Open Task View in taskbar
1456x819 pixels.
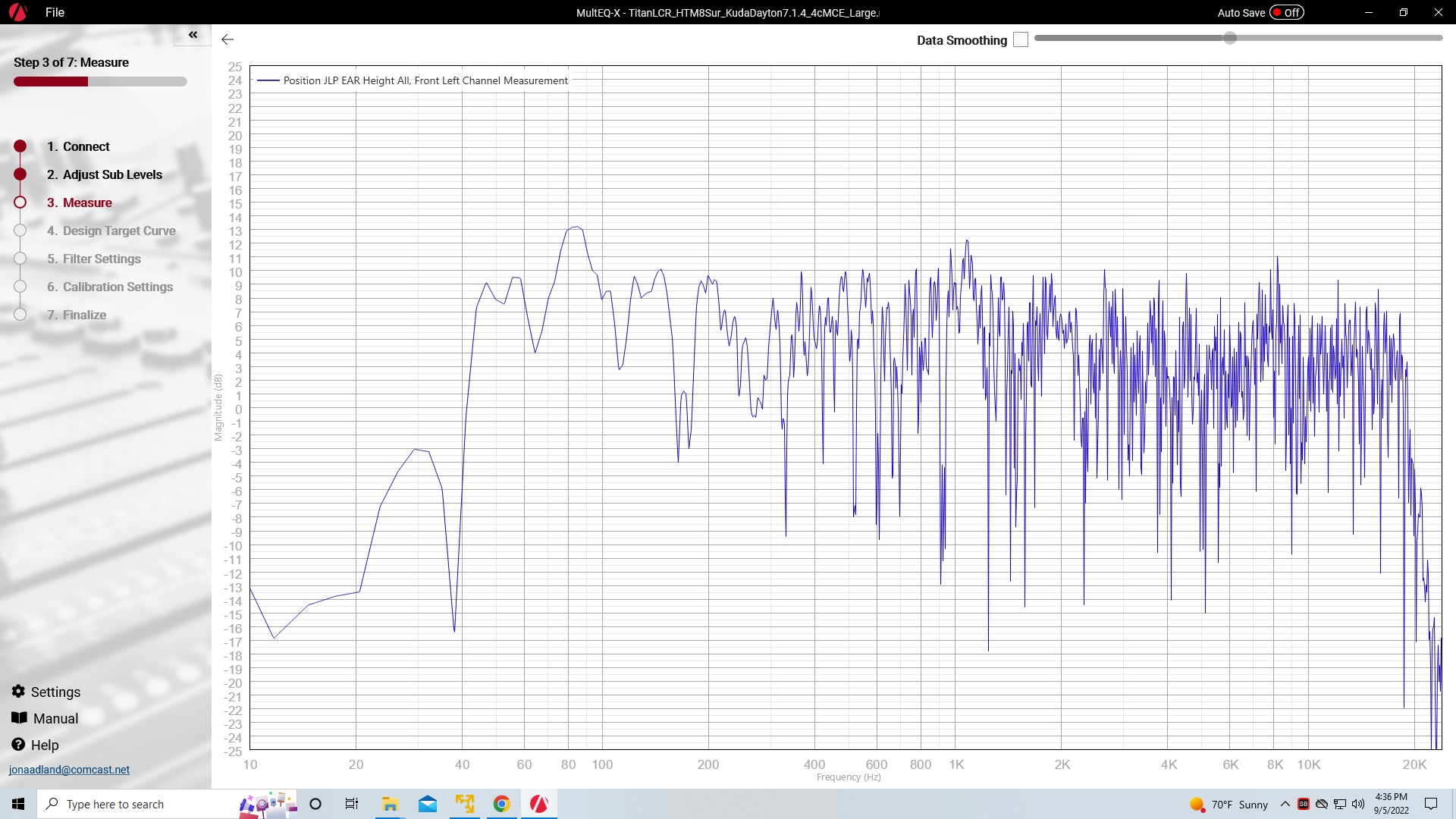coord(352,804)
